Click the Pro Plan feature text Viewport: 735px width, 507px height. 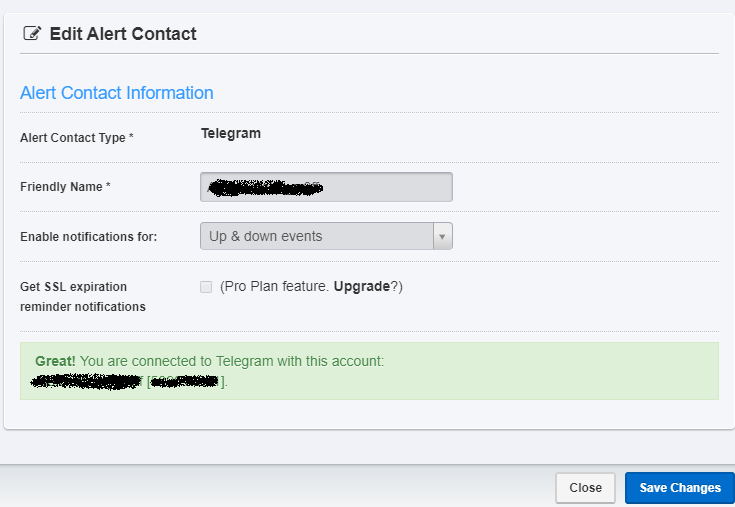click(274, 287)
